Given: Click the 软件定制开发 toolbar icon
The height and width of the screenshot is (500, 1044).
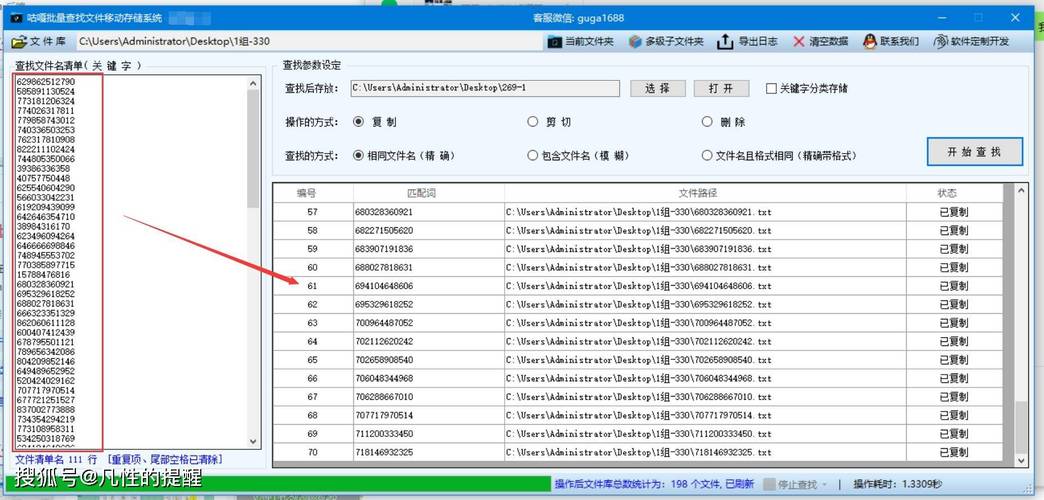Looking at the screenshot, I should click(x=940, y=41).
